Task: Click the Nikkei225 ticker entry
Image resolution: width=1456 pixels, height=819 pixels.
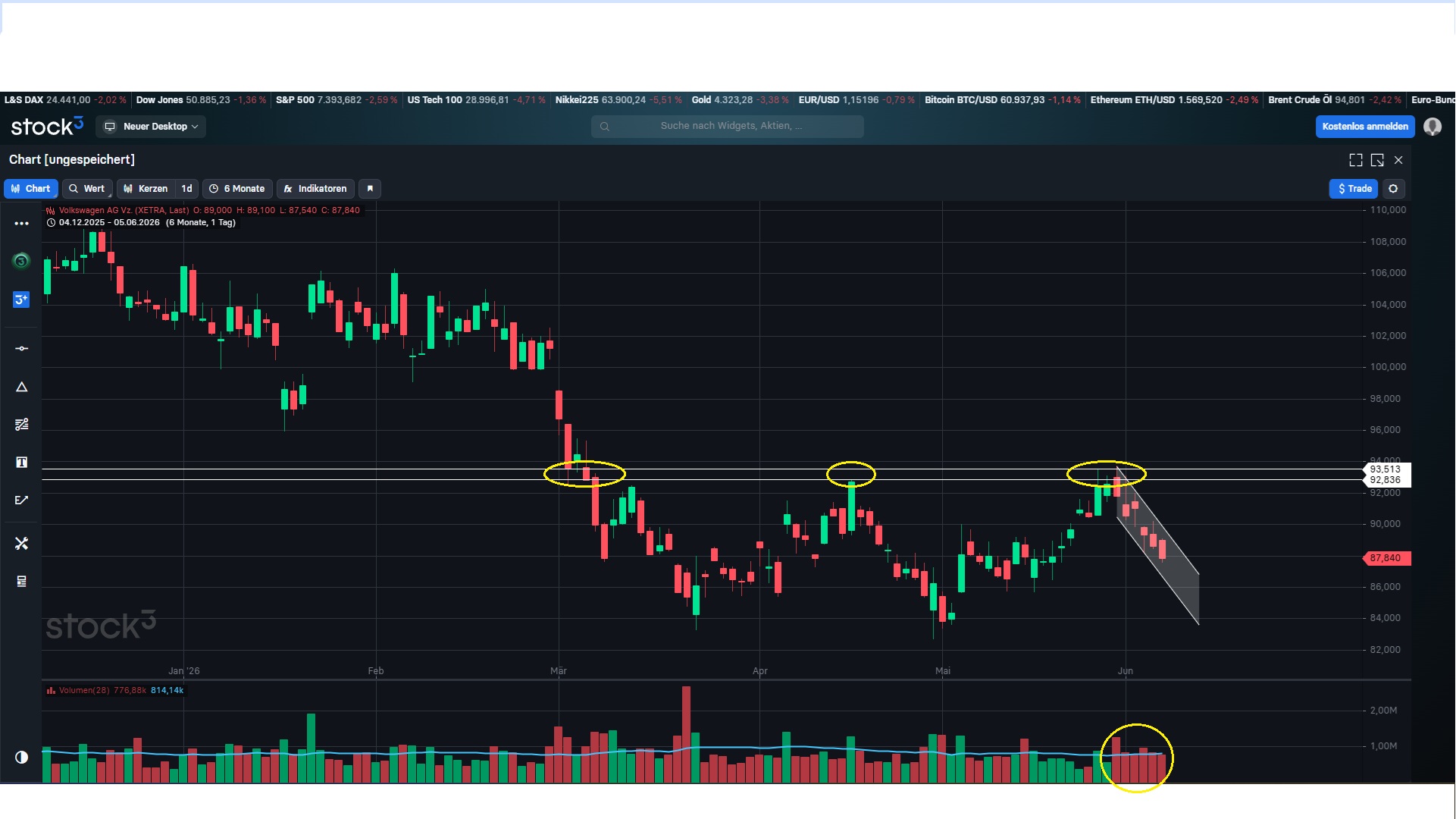Action: (618, 100)
